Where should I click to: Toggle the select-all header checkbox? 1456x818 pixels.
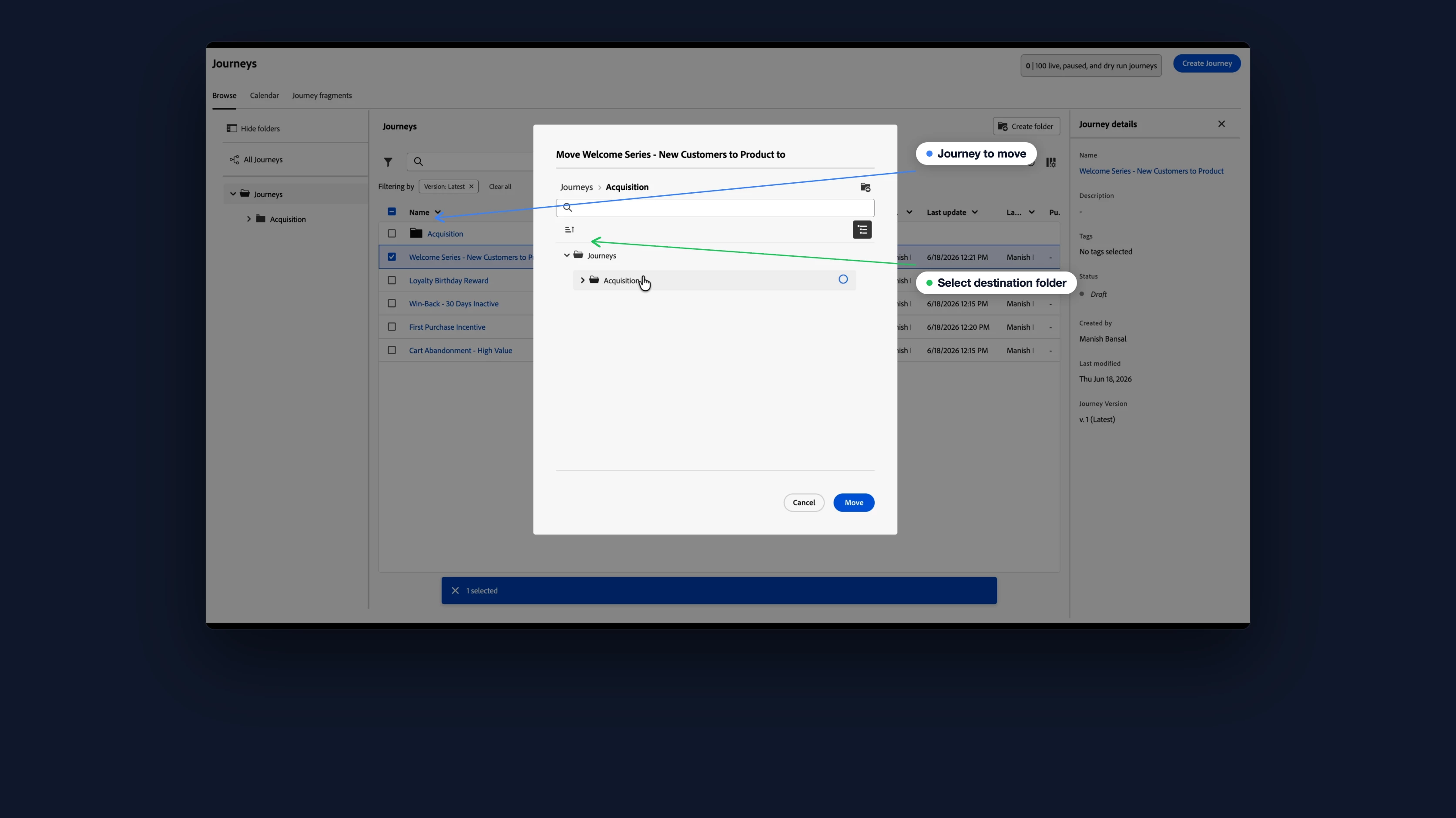392,211
